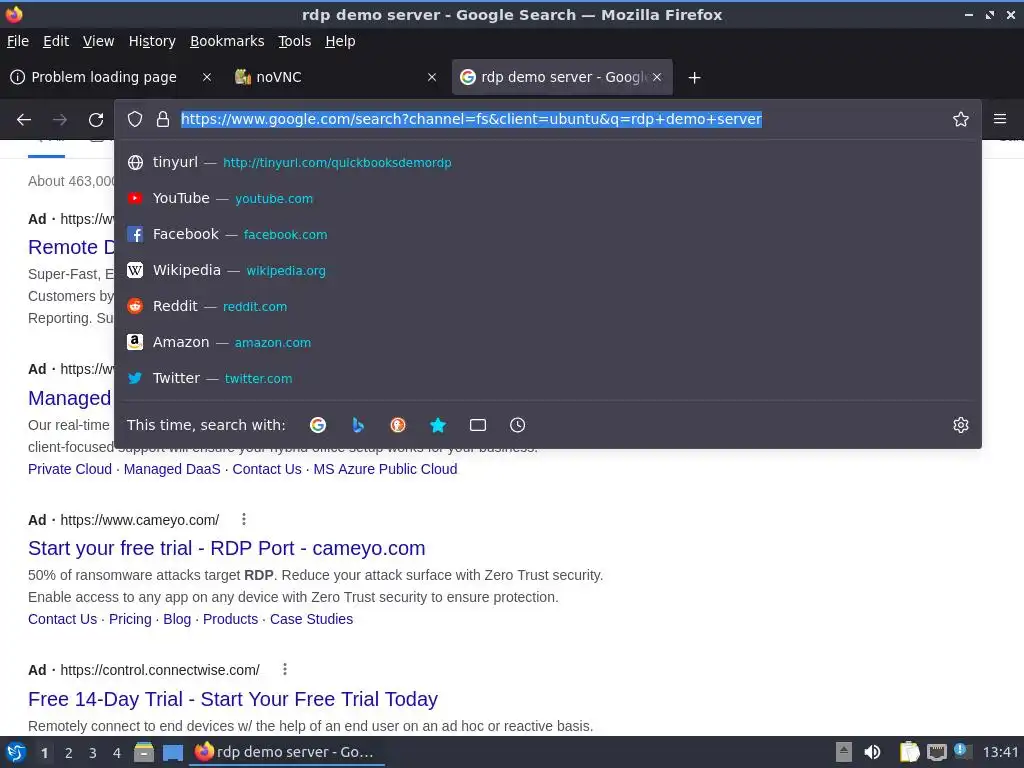Open the View menu
1024x768 pixels.
point(98,41)
